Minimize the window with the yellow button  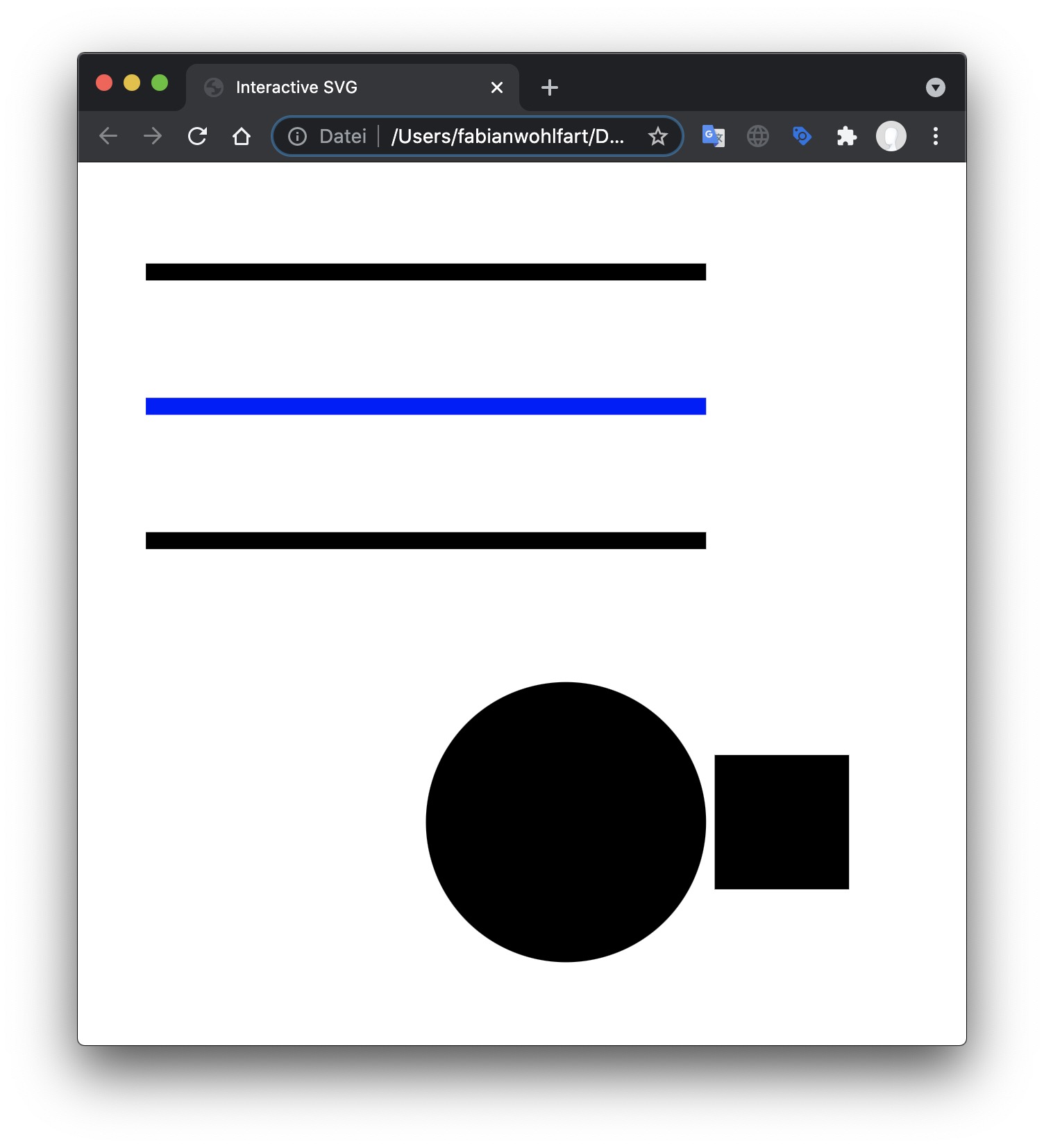point(132,83)
